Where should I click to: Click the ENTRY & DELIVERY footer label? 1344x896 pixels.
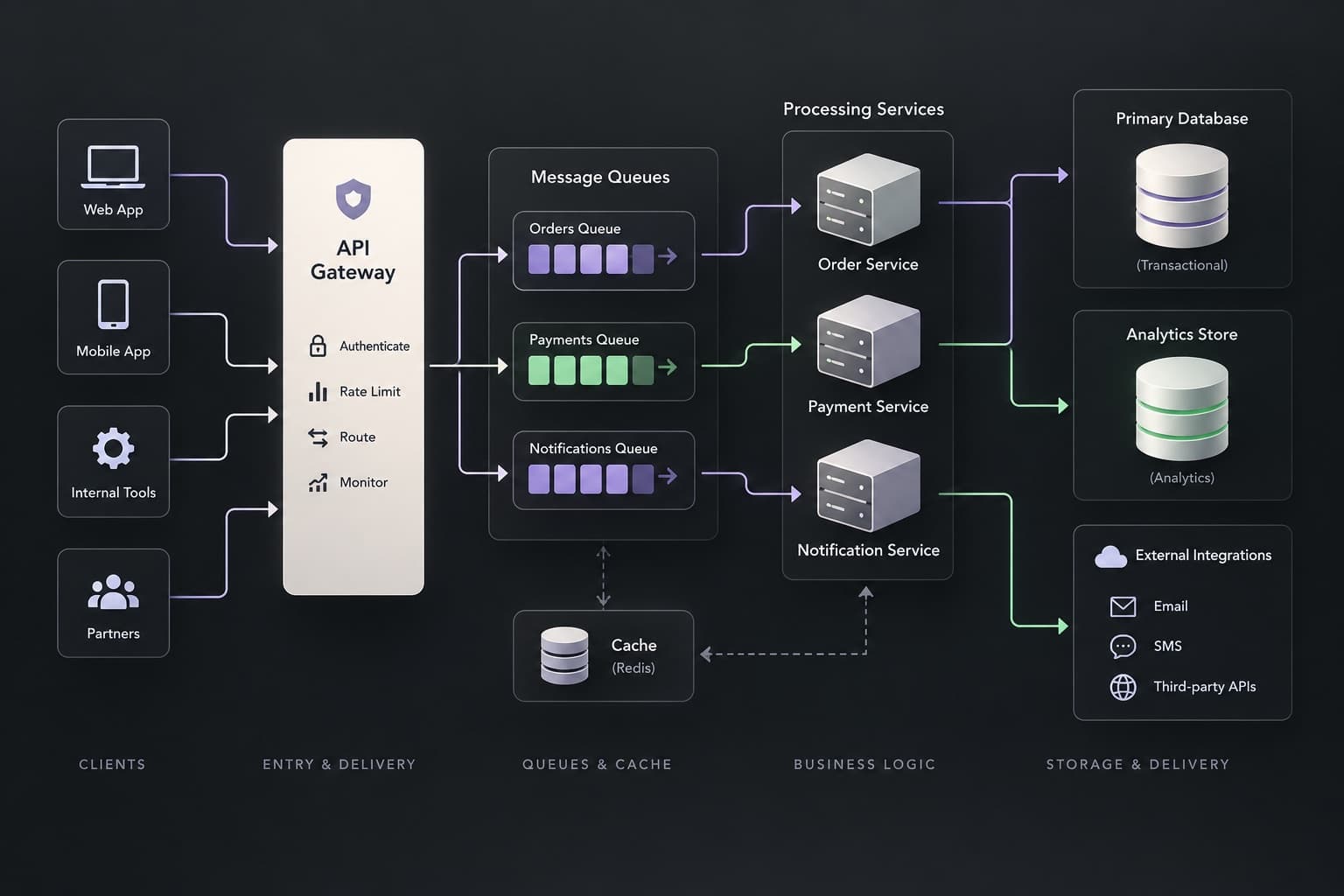click(339, 764)
